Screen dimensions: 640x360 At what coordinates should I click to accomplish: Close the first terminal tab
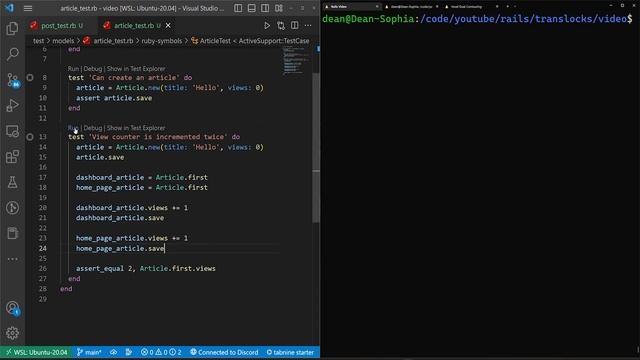[377, 7]
